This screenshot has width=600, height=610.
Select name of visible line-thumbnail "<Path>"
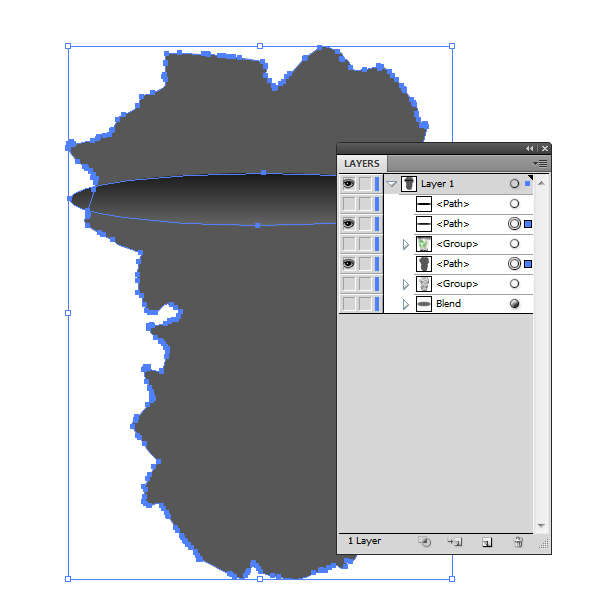(x=453, y=224)
